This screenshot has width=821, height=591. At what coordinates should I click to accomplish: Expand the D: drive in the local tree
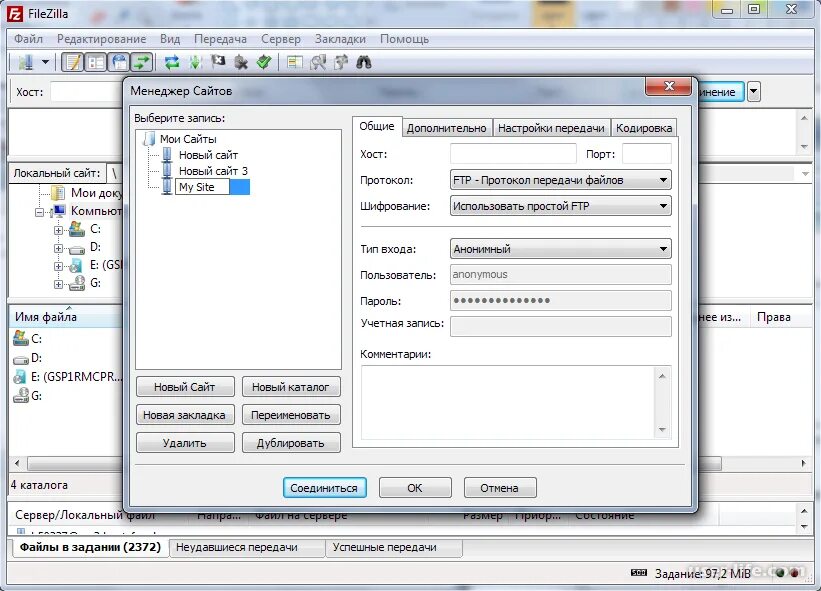pyautogui.click(x=59, y=249)
